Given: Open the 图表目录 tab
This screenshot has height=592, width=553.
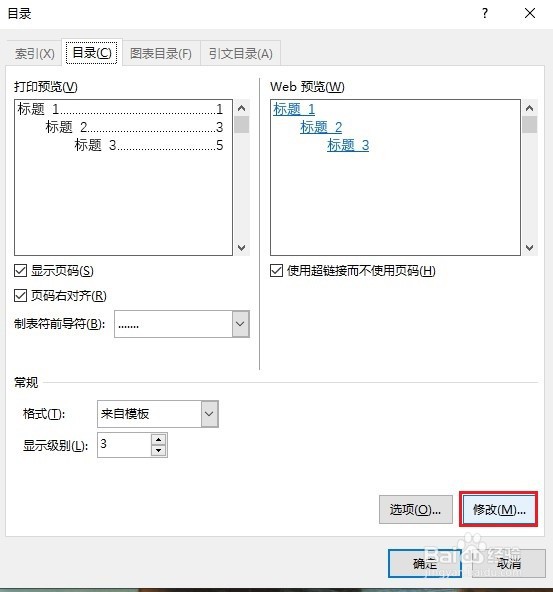Looking at the screenshot, I should click(161, 54).
